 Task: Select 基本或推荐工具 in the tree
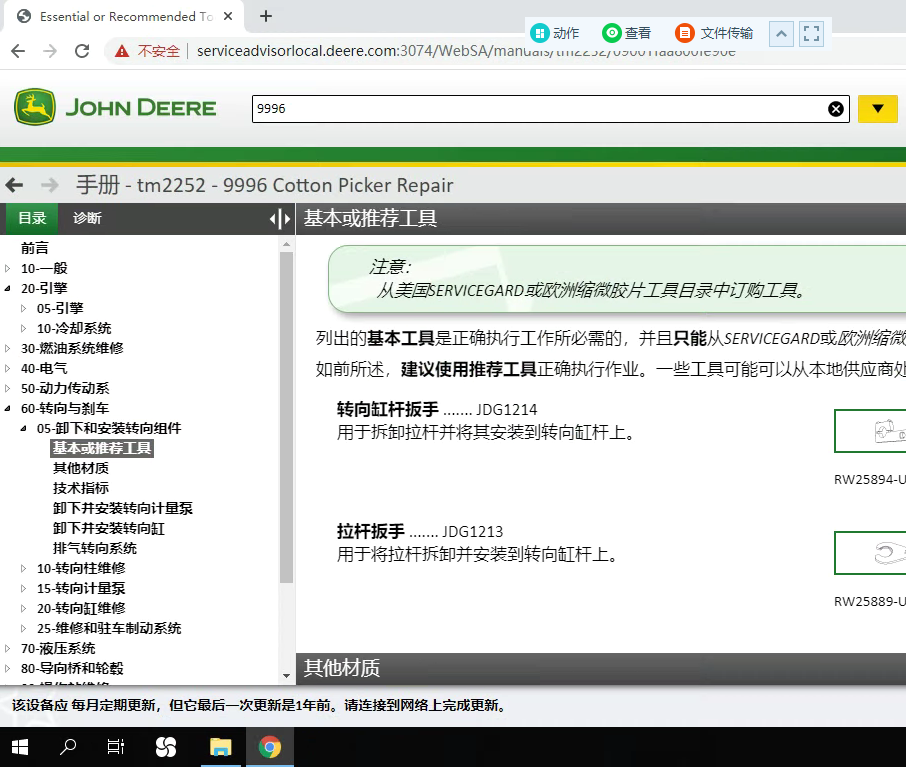[x=102, y=448]
